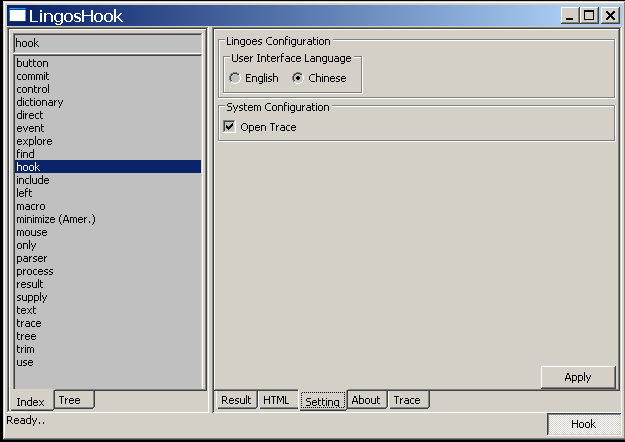
Task: Select 'left' in the word list
Action: coord(108,193)
